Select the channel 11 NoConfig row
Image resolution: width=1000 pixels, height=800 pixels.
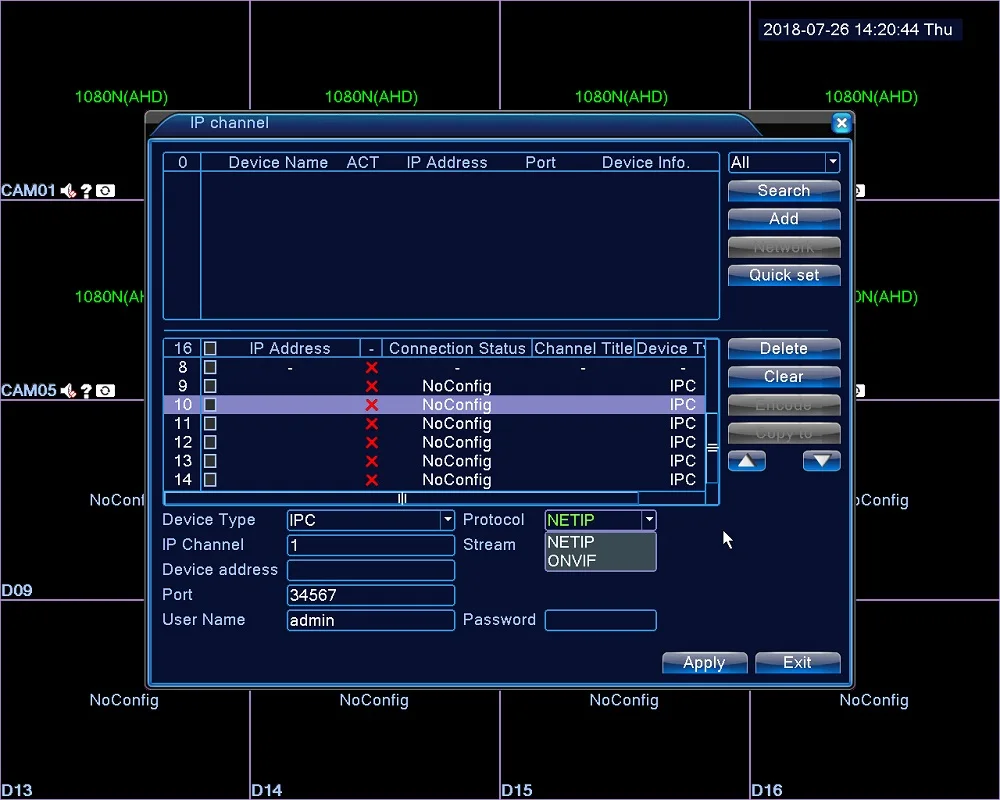pos(434,424)
